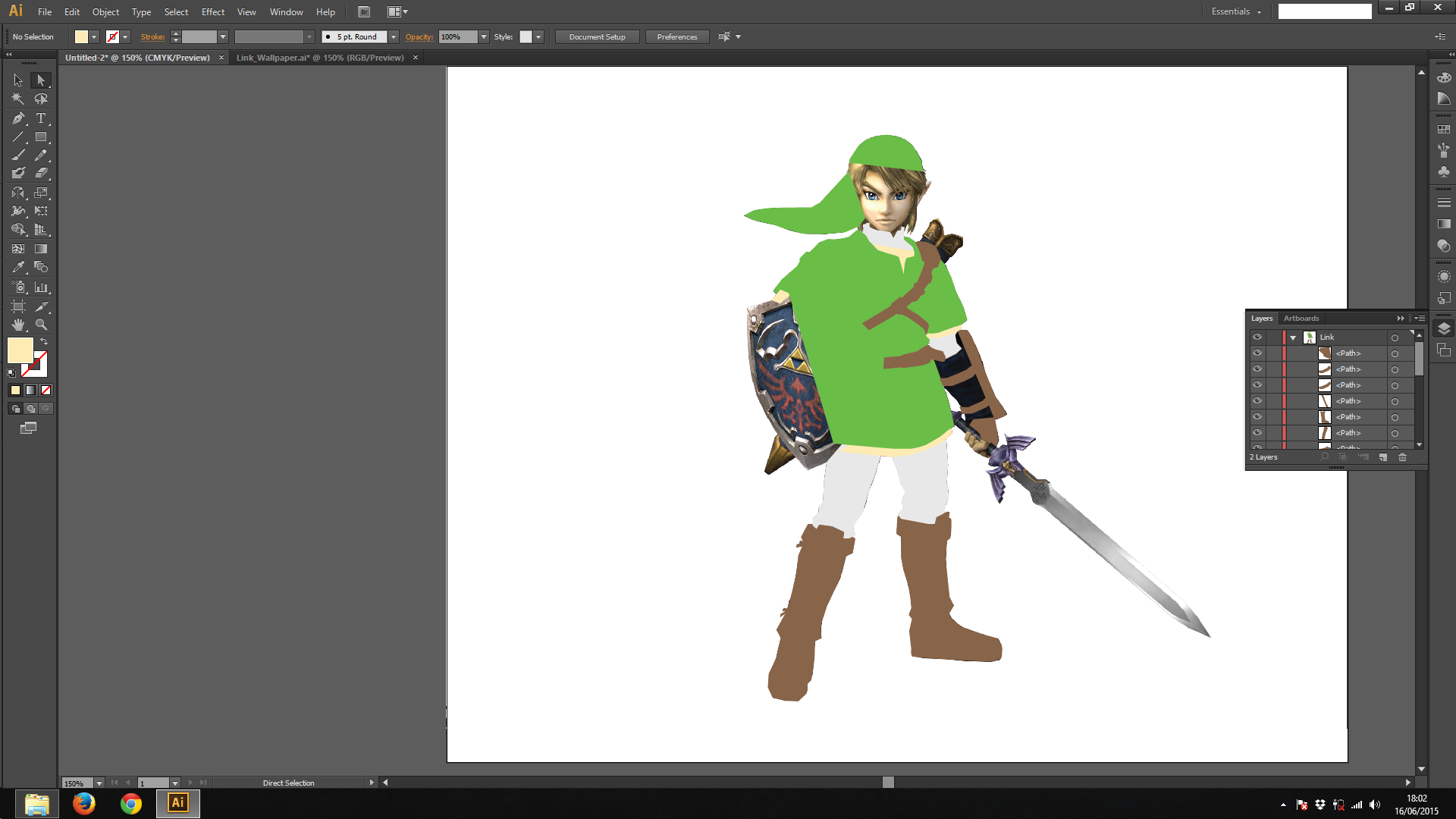Screen dimensions: 1456x819
Task: Reset to default fill and stroke
Action: coord(11,373)
